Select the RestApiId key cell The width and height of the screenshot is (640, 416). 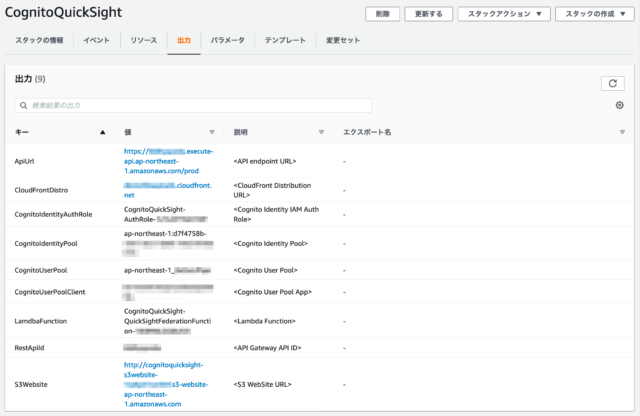click(29, 348)
